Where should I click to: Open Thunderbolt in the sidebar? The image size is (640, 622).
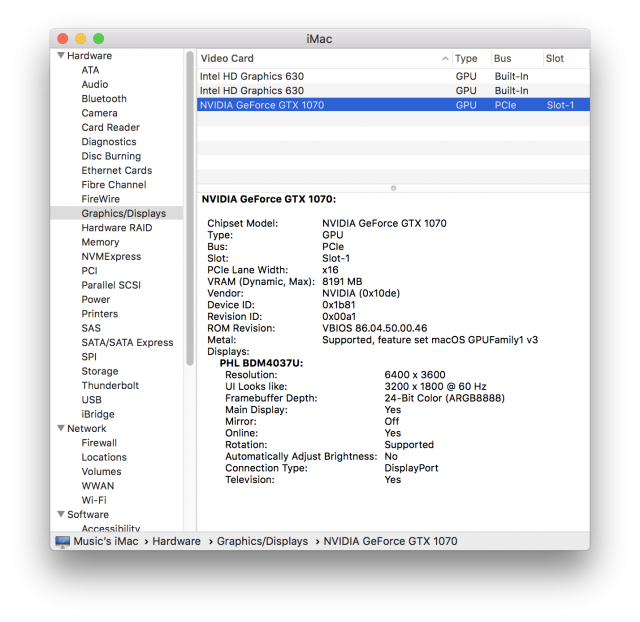click(110, 385)
